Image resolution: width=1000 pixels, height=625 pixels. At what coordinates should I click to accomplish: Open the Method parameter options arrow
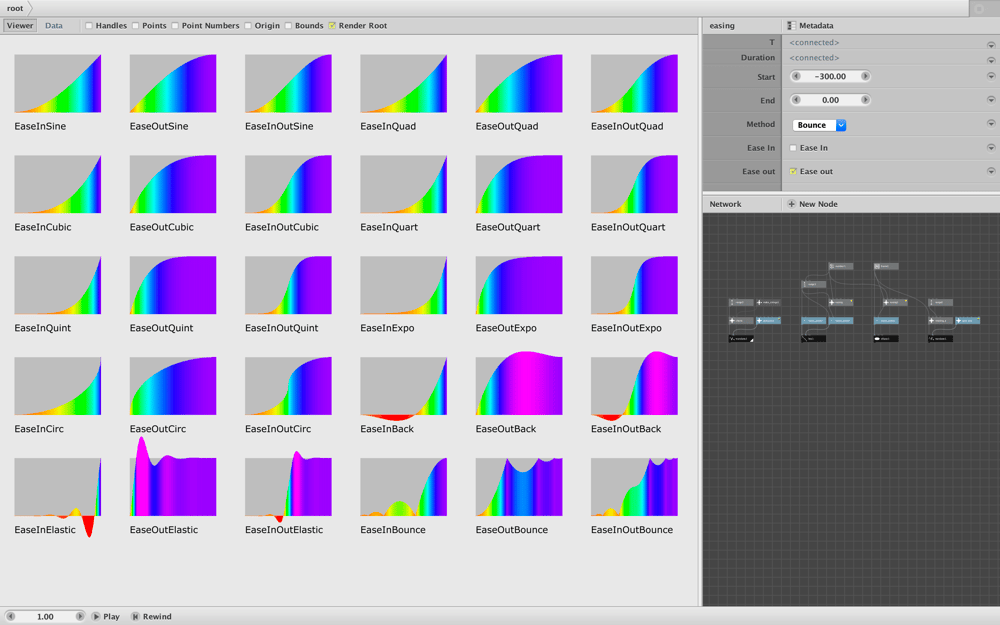[x=990, y=123]
